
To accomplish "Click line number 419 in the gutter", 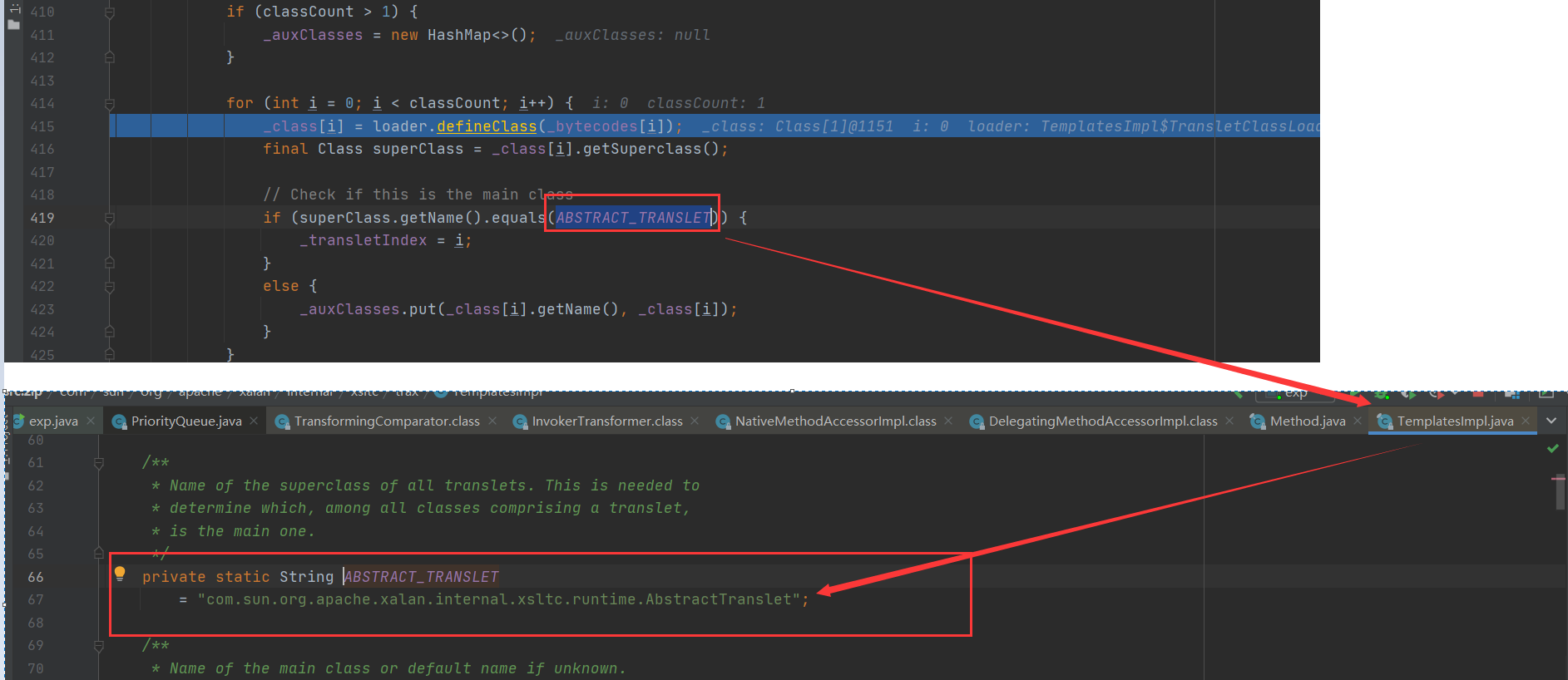I will point(42,218).
